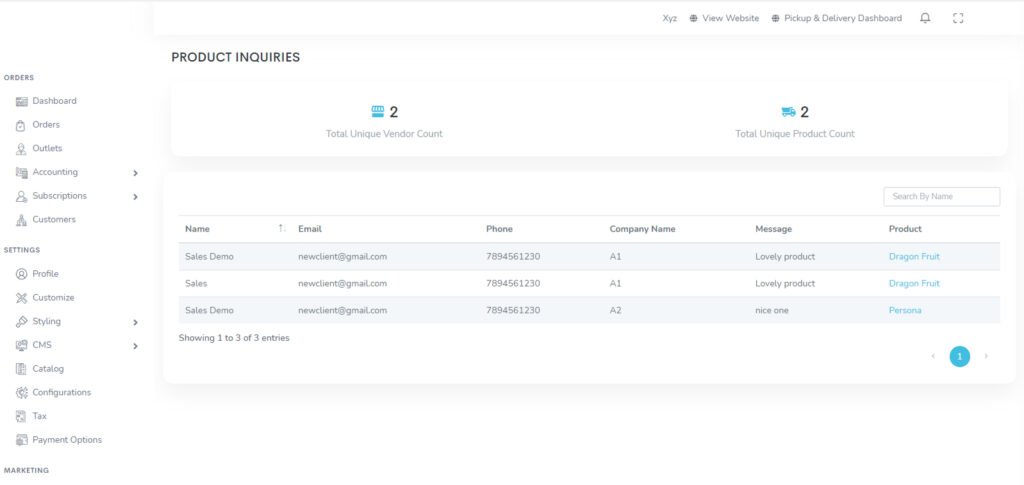
Task: Toggle fullscreen mode icon
Action: (x=958, y=18)
